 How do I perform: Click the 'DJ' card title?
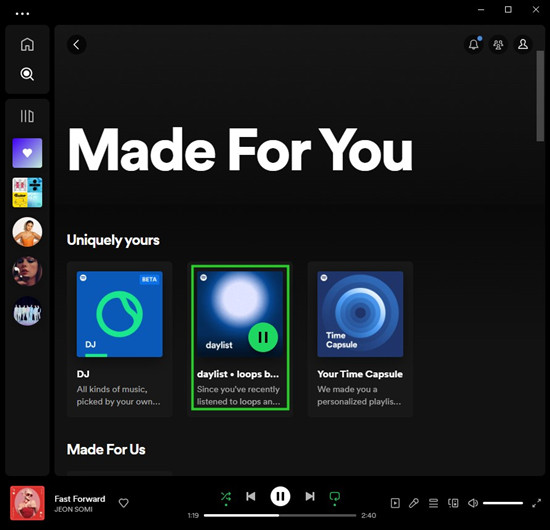tap(83, 374)
